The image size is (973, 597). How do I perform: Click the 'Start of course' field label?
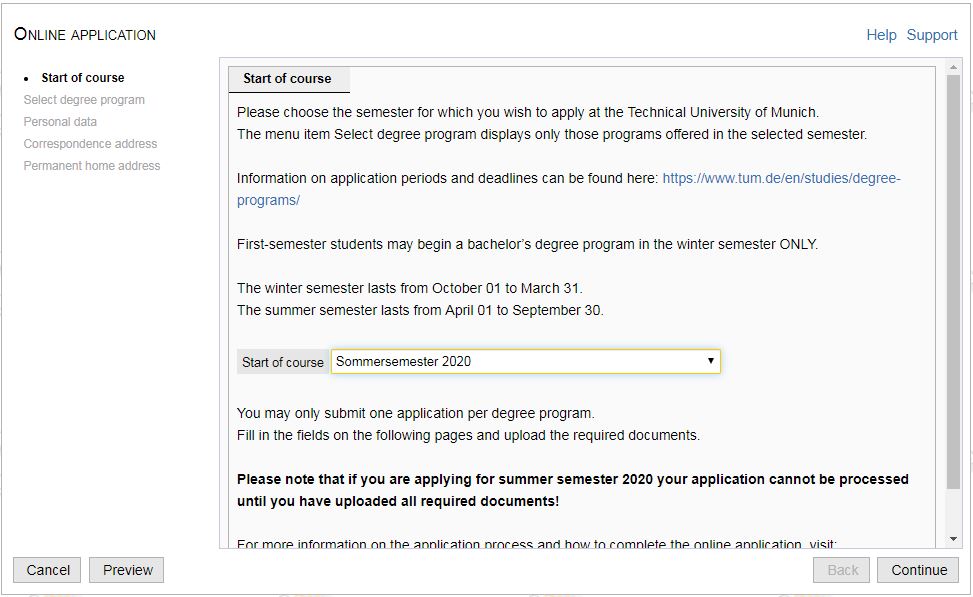click(283, 362)
